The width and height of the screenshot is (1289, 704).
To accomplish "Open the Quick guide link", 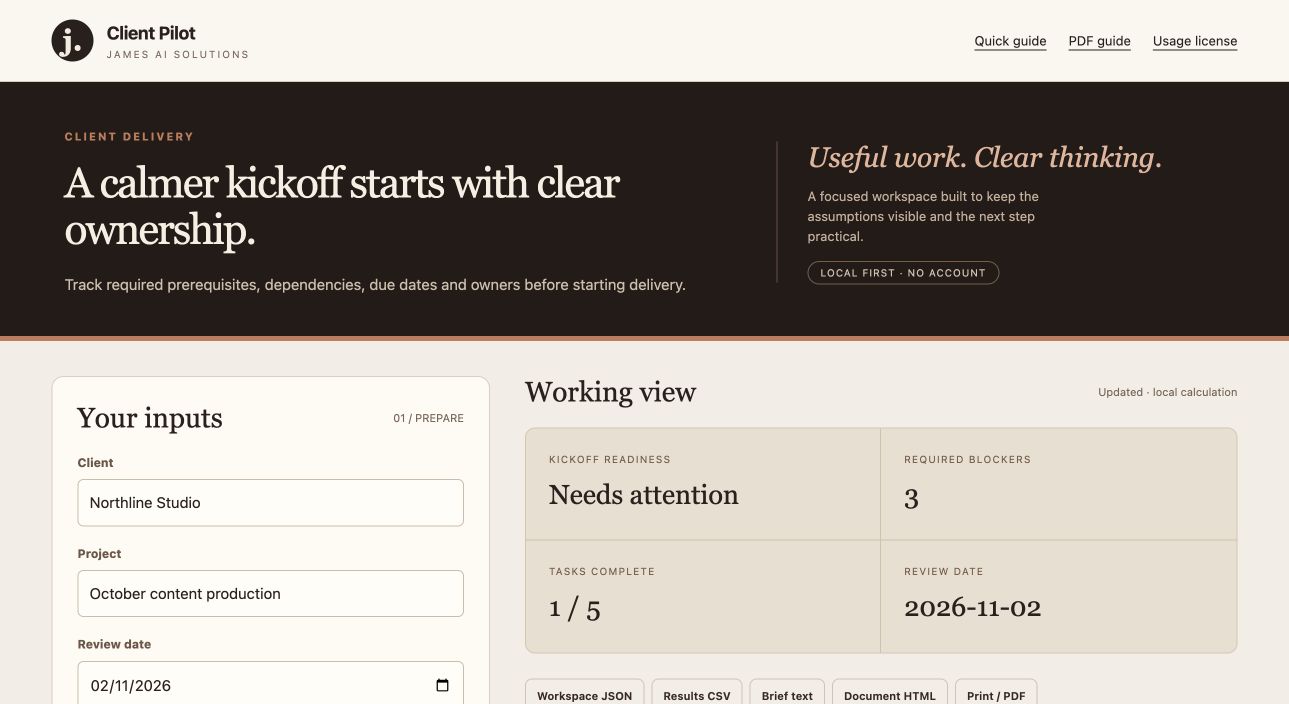I will [x=1010, y=41].
